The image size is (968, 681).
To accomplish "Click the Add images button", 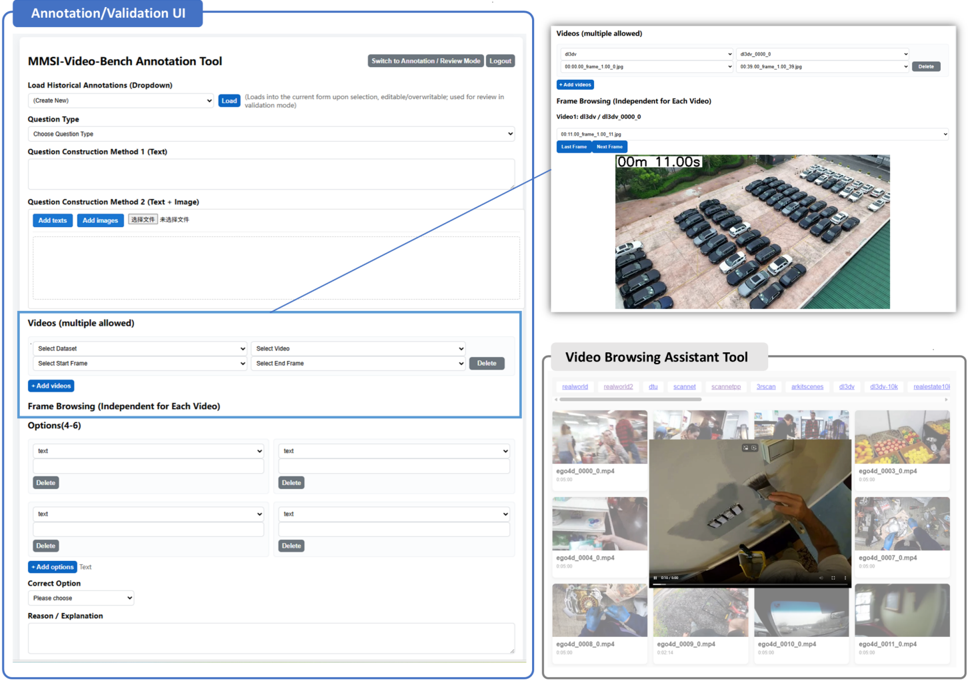I will point(100,220).
